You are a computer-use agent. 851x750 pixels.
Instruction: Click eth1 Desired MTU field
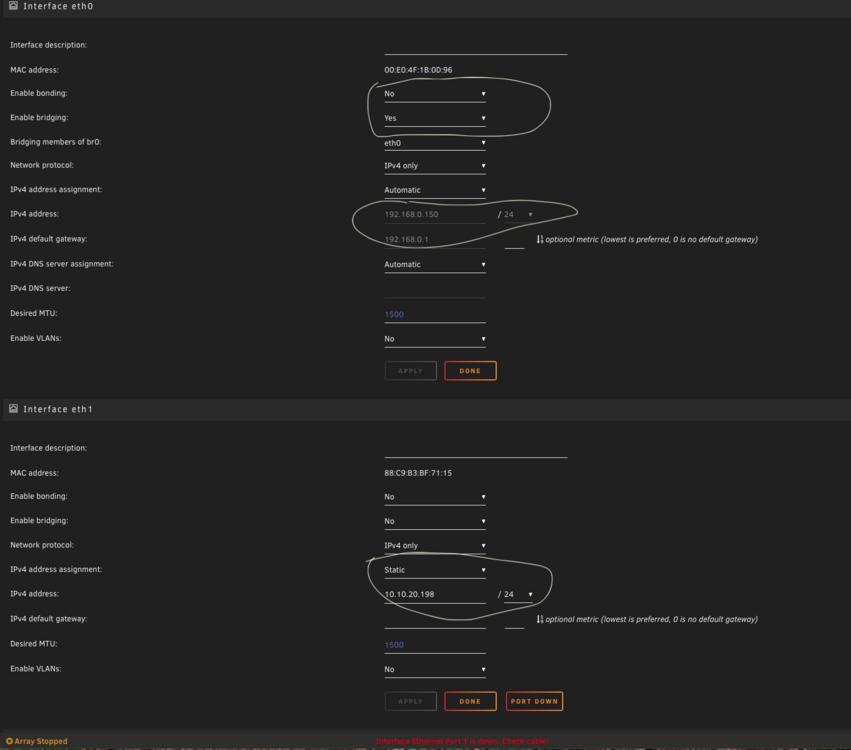(x=435, y=645)
